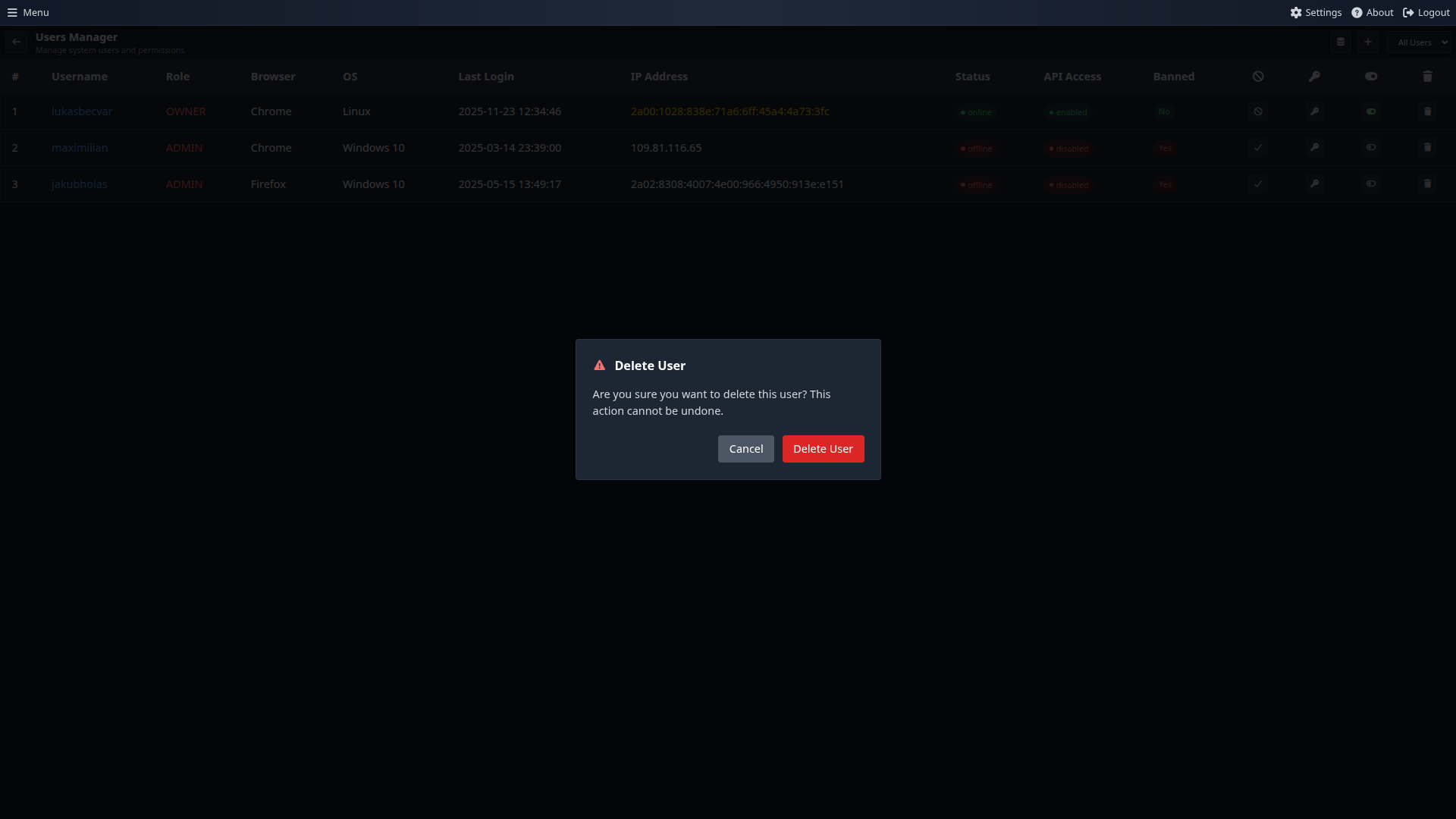Open the lukasbecvar username link
The width and height of the screenshot is (1456, 819).
(81, 111)
